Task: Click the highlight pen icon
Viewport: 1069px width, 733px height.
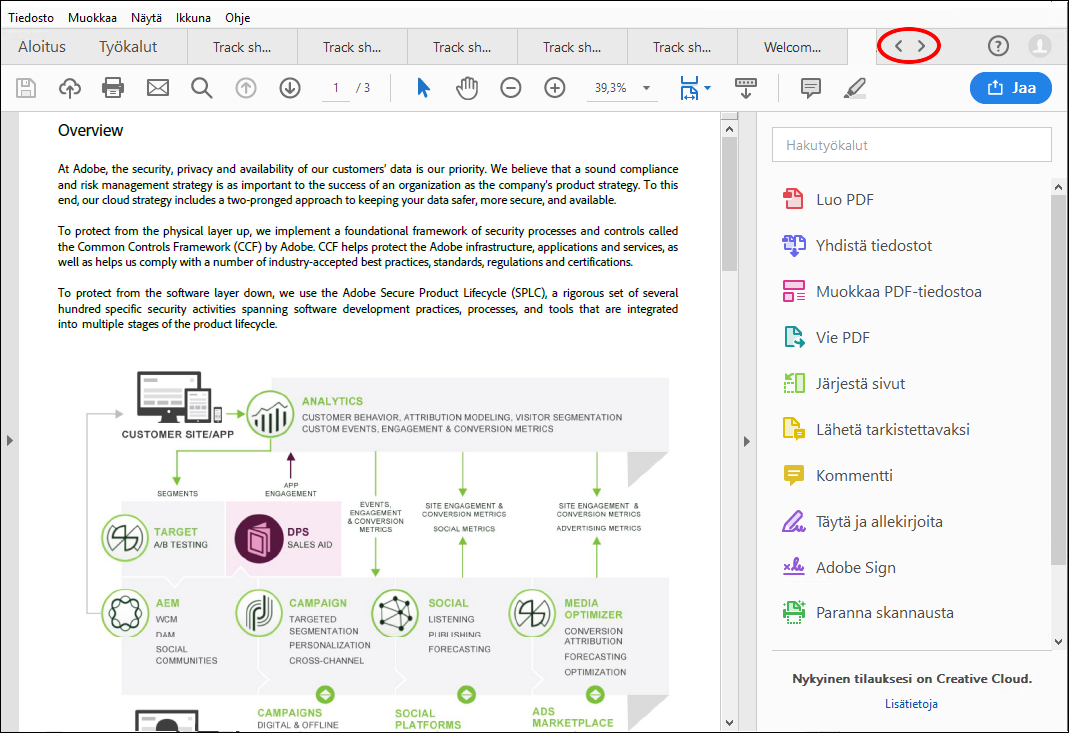Action: coord(855,88)
